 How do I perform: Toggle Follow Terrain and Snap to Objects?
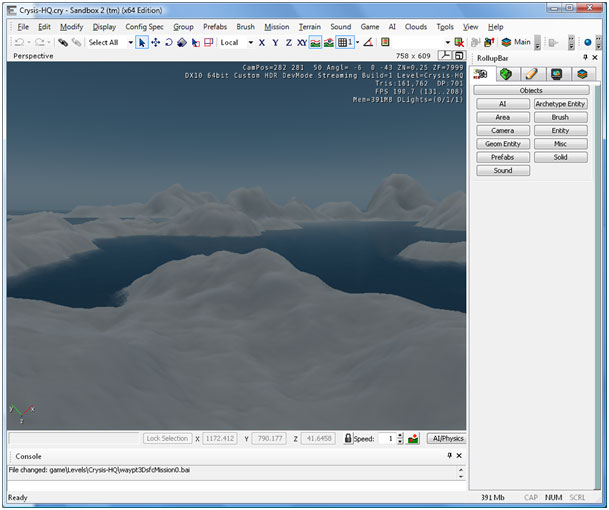coord(329,42)
